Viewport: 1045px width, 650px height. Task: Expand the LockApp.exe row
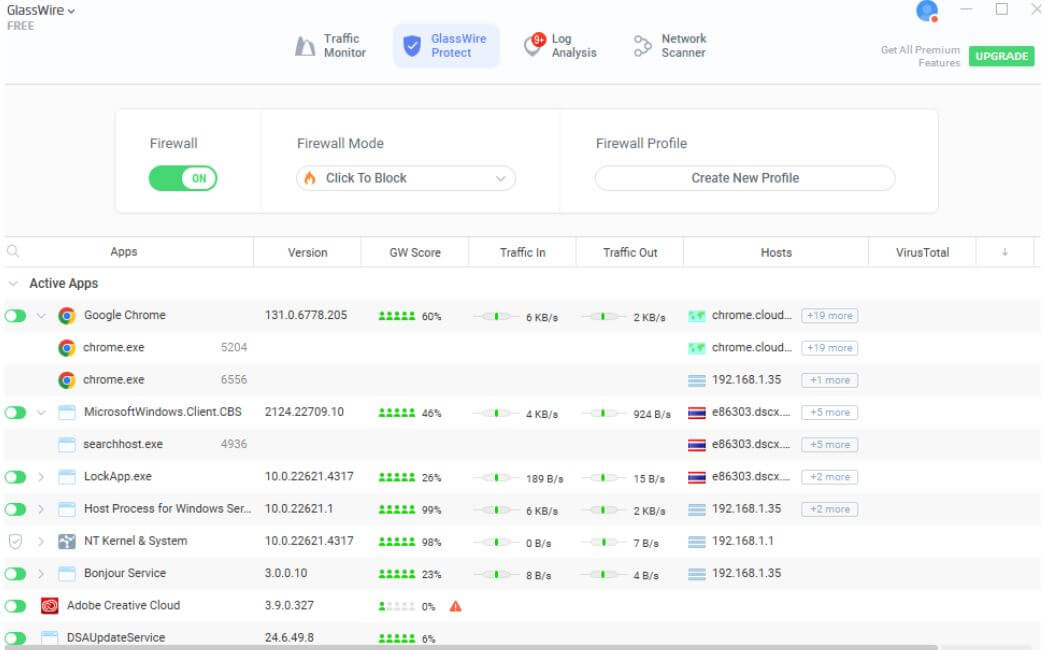coord(41,477)
